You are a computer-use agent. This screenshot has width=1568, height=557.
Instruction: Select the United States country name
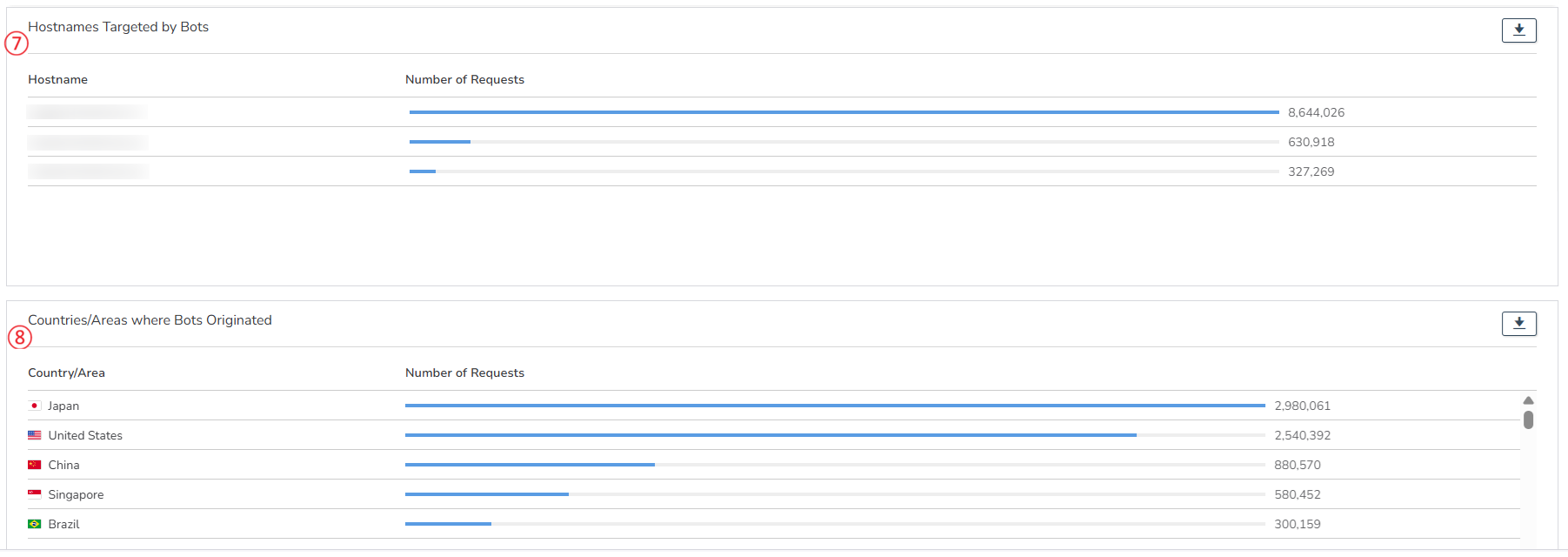(x=85, y=436)
